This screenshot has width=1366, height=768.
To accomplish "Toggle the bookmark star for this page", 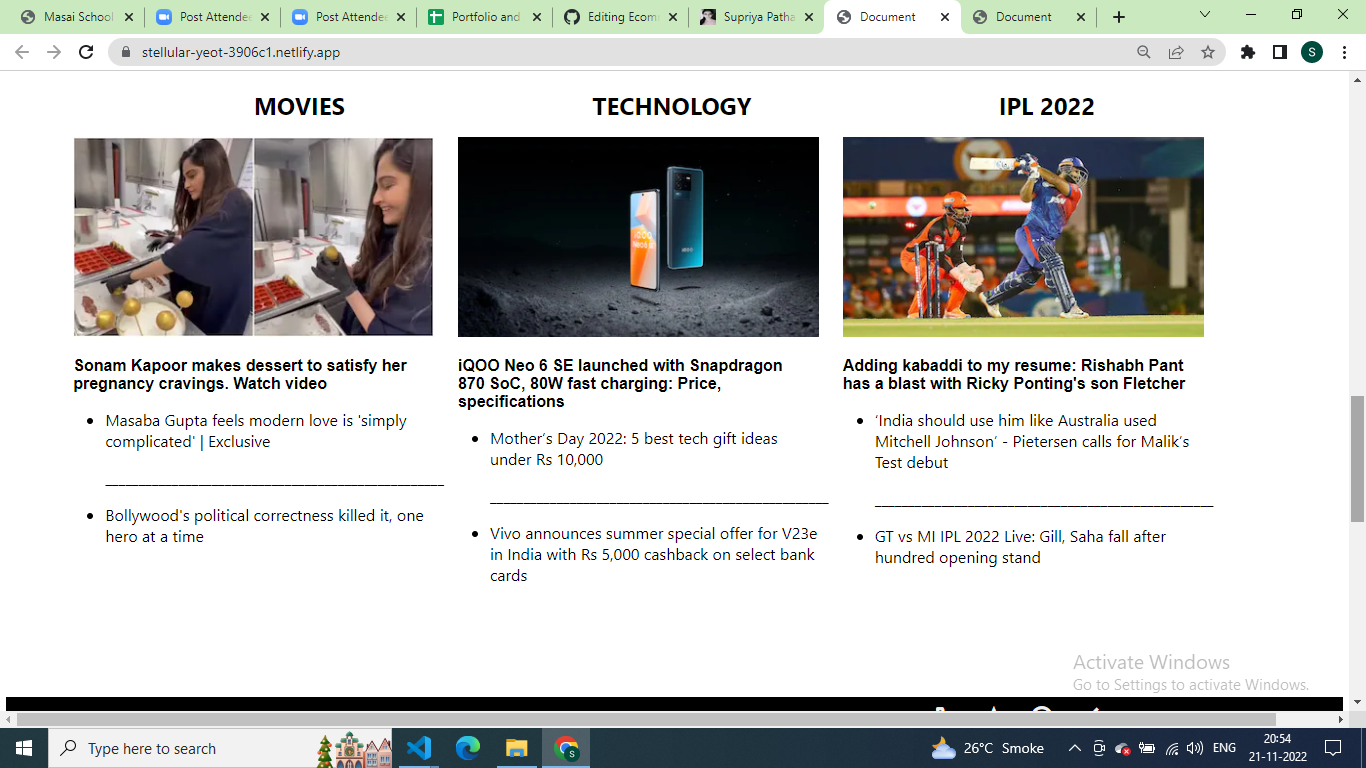I will [x=1207, y=52].
